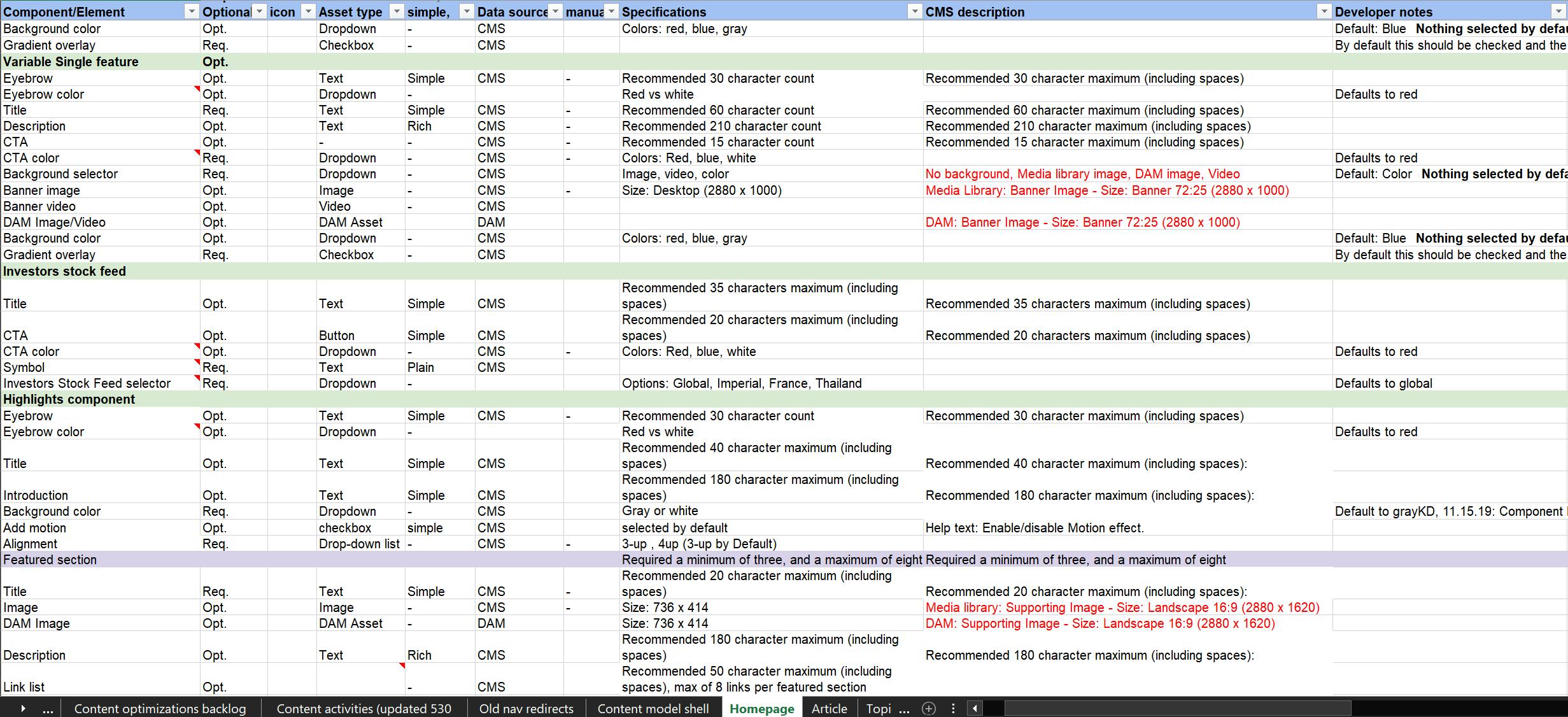Open Content optimizations backlog tab
Screen dimensions: 1568x717
click(x=160, y=709)
